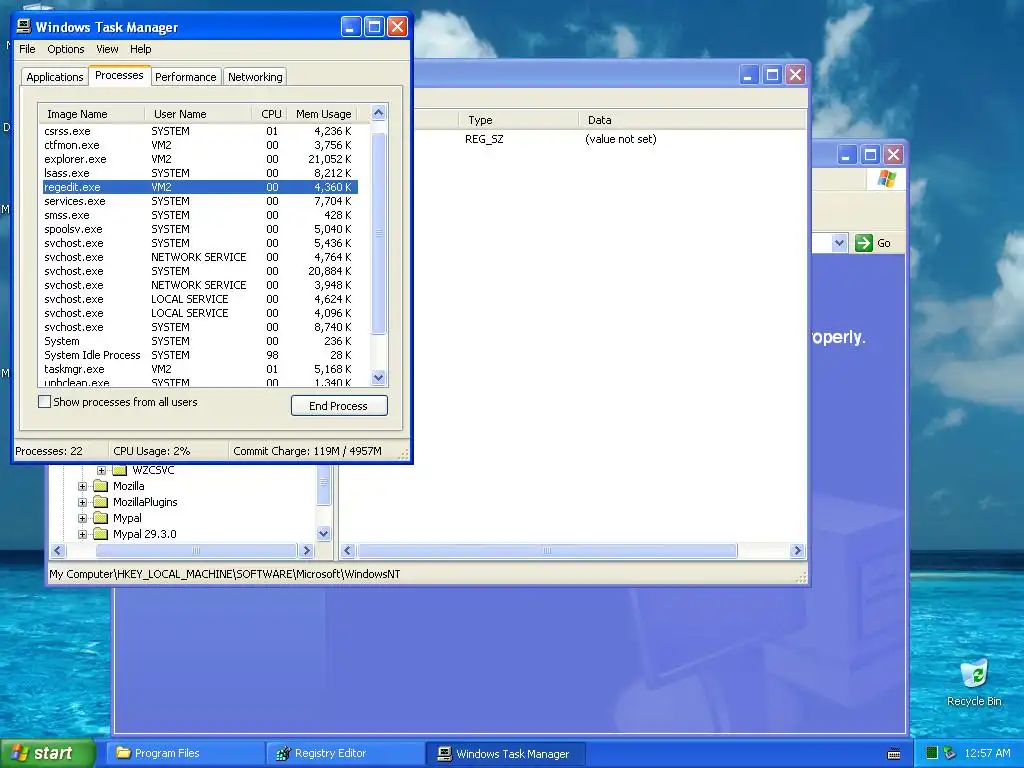Sort processes by Image Name column
The image size is (1024, 768).
point(91,114)
